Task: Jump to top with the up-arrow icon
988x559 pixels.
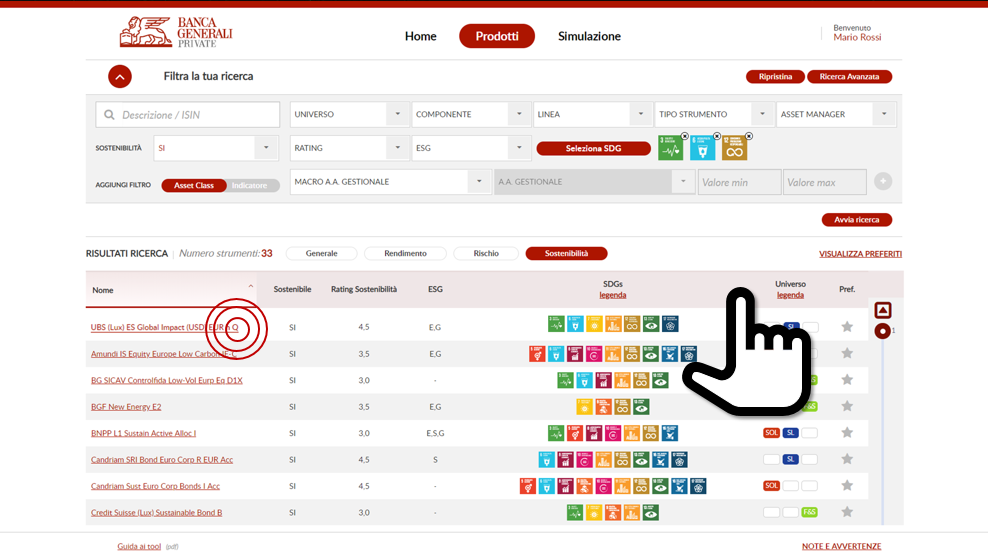Action: tap(883, 310)
